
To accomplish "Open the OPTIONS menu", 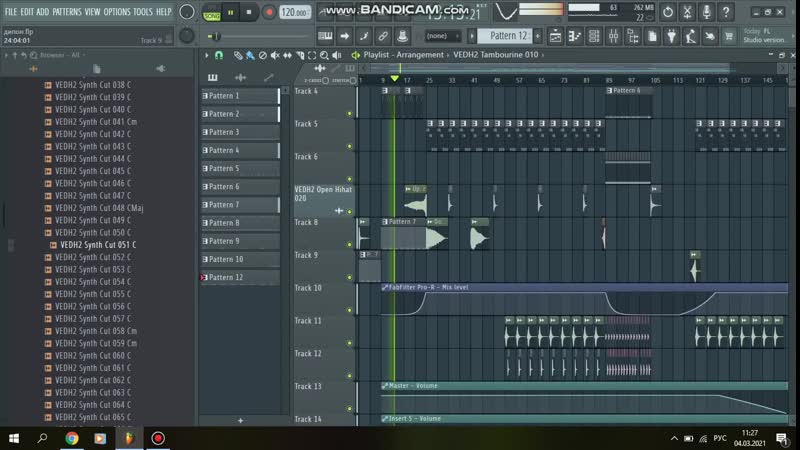I will 117,11.
